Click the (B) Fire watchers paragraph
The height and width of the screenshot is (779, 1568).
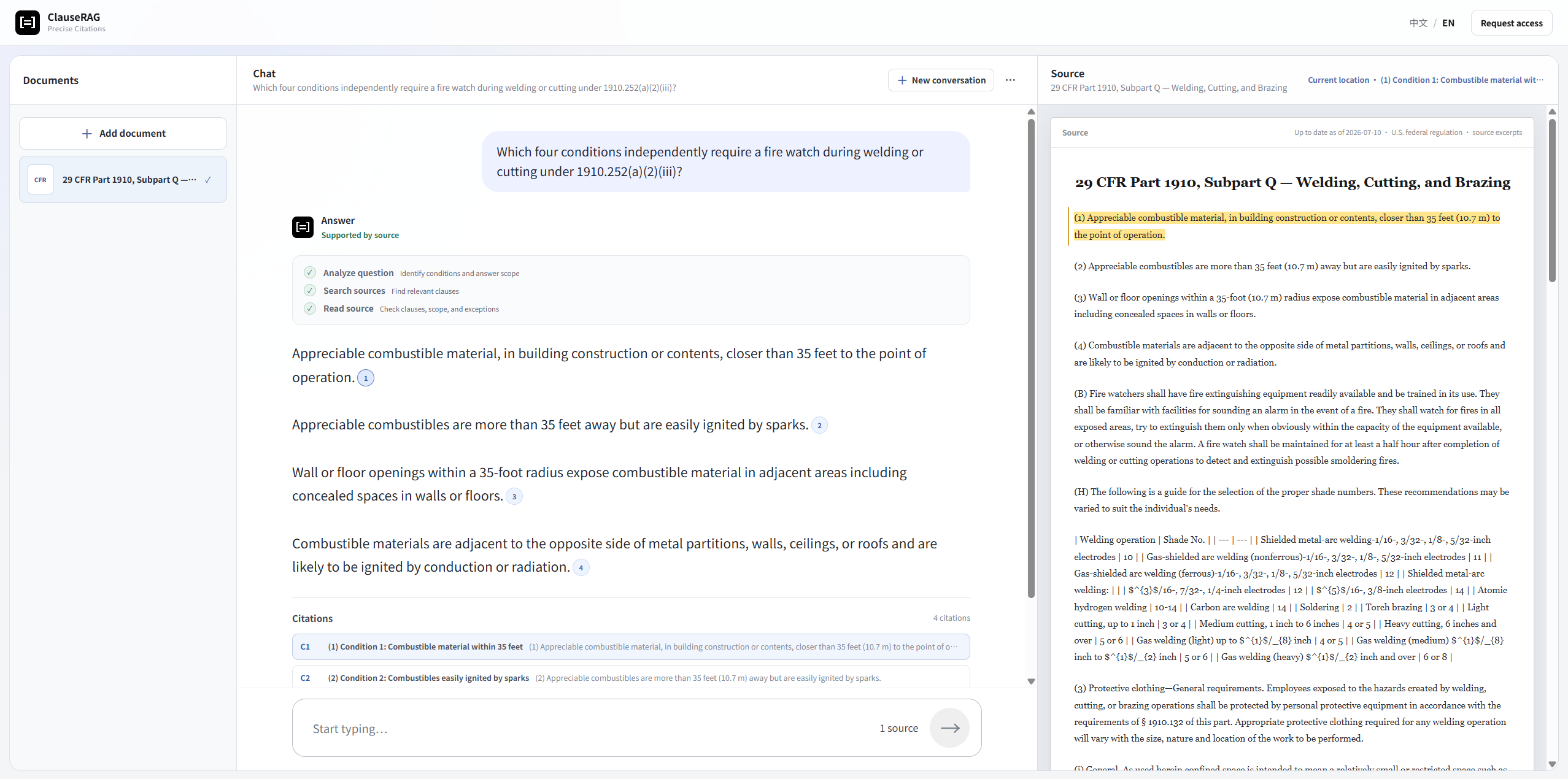[1288, 427]
